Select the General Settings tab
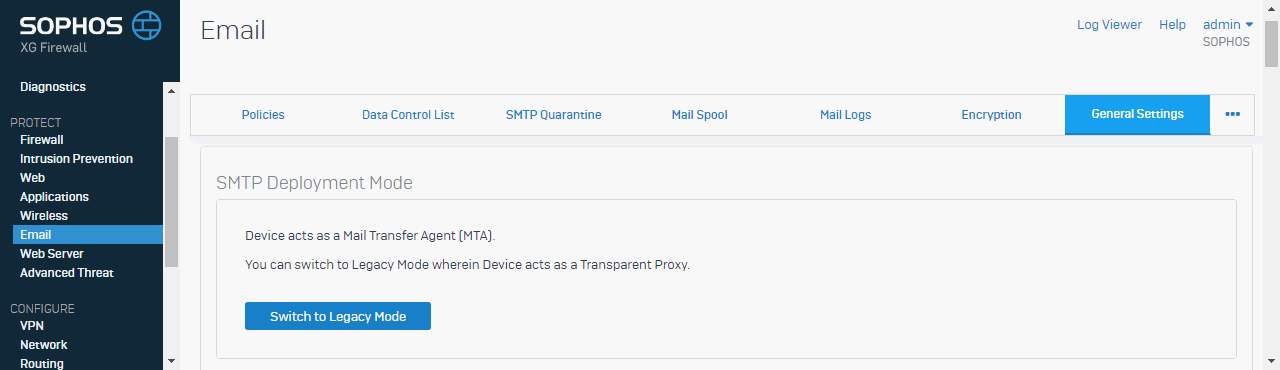 coord(1137,114)
